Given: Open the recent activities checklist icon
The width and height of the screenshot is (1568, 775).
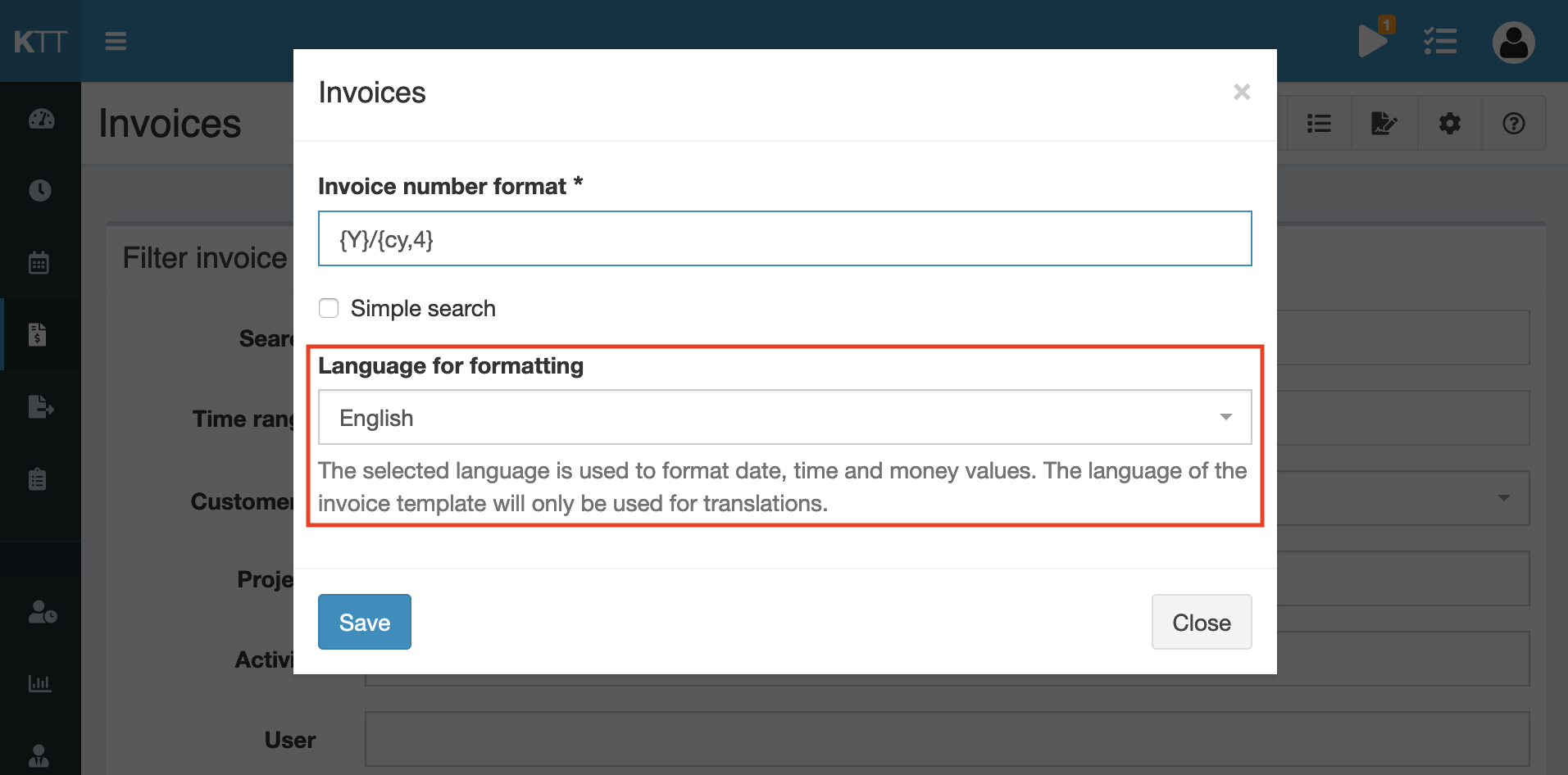Looking at the screenshot, I should (x=1440, y=41).
